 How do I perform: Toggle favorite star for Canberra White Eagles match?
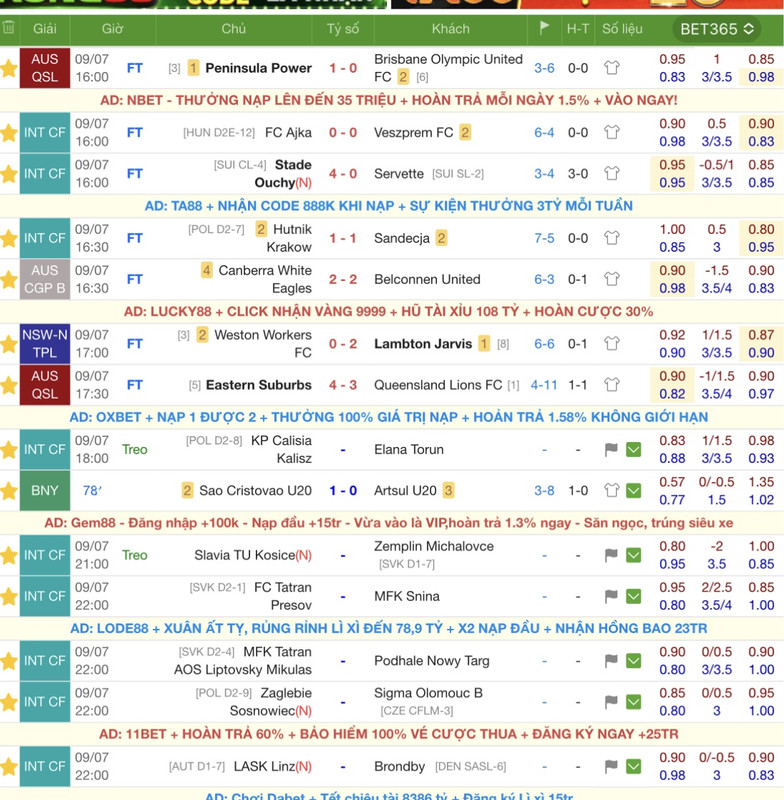click(9, 280)
